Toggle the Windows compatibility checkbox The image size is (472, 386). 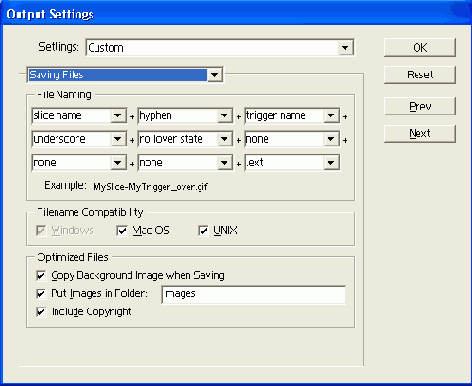pyautogui.click(x=41, y=230)
